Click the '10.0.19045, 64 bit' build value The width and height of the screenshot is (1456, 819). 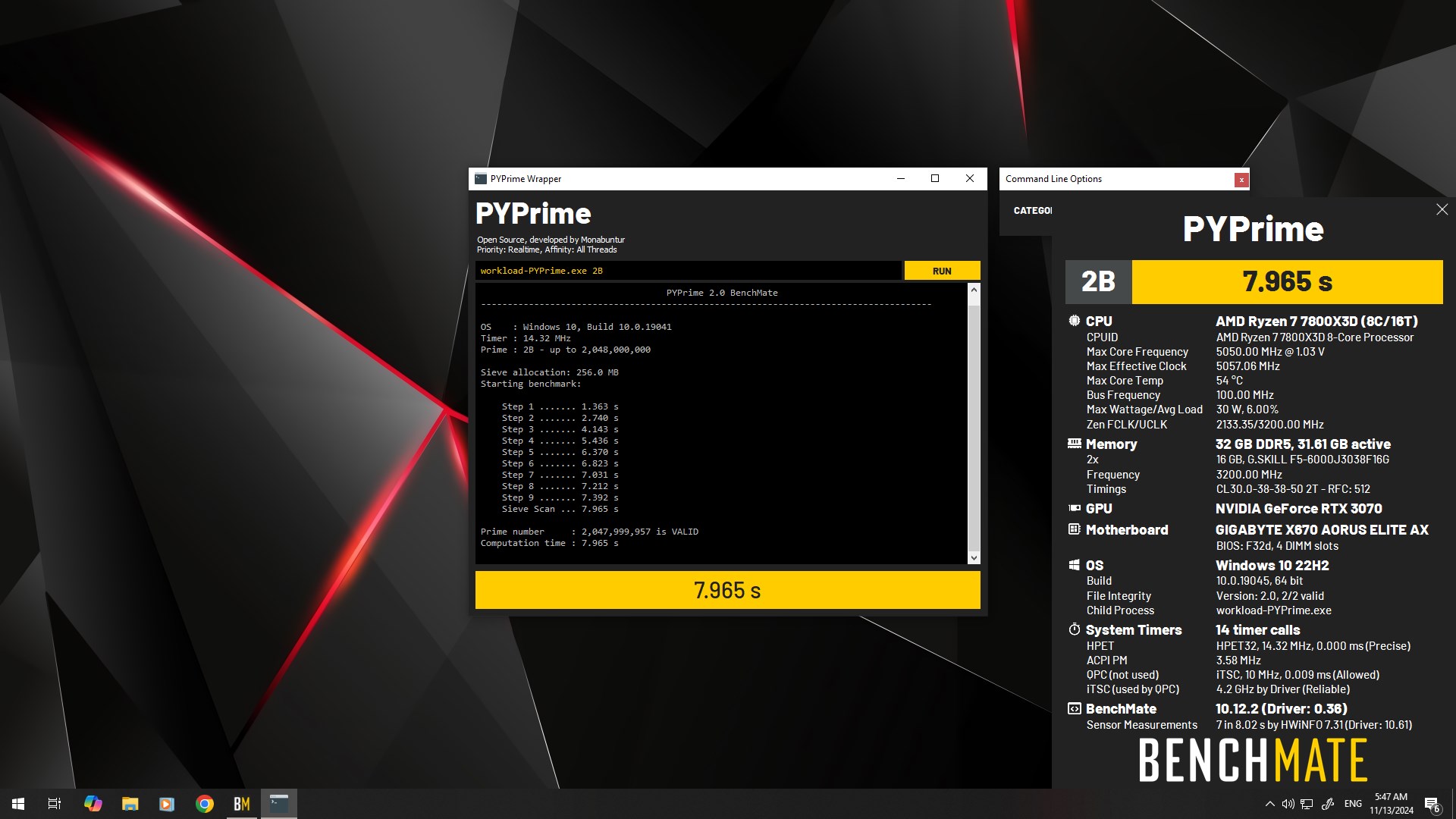click(x=1259, y=581)
